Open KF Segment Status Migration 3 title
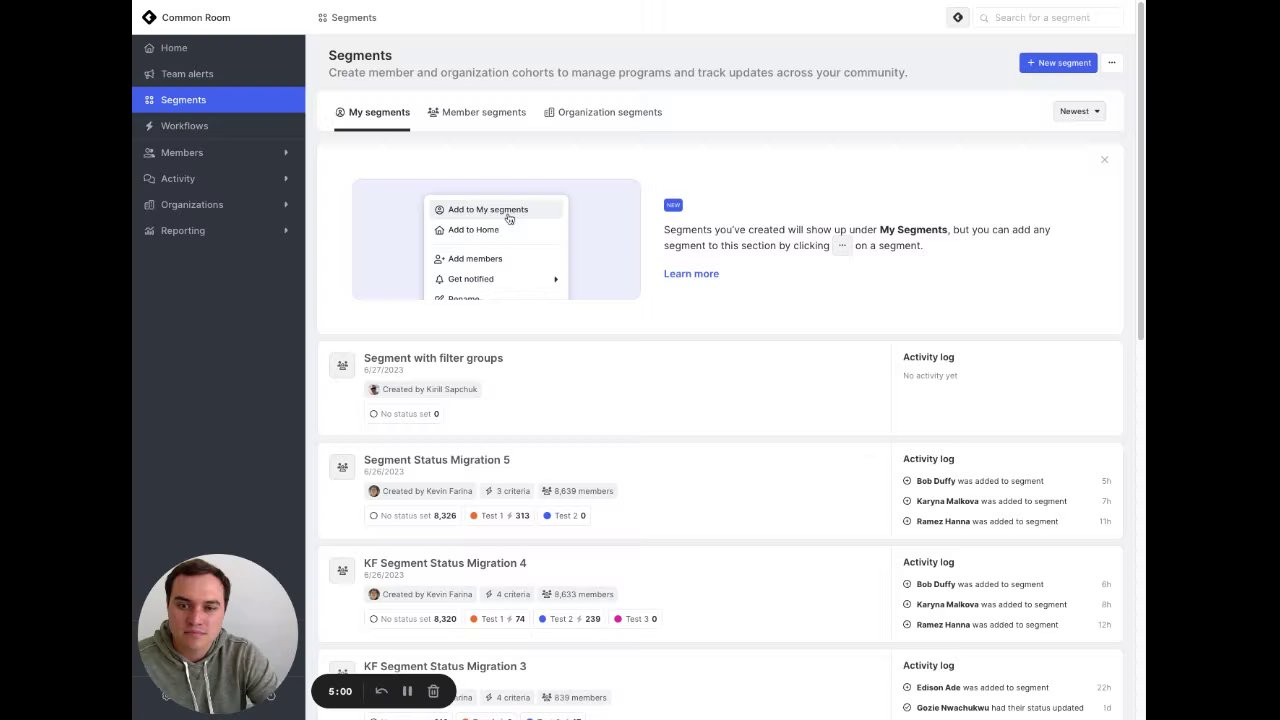 [445, 666]
